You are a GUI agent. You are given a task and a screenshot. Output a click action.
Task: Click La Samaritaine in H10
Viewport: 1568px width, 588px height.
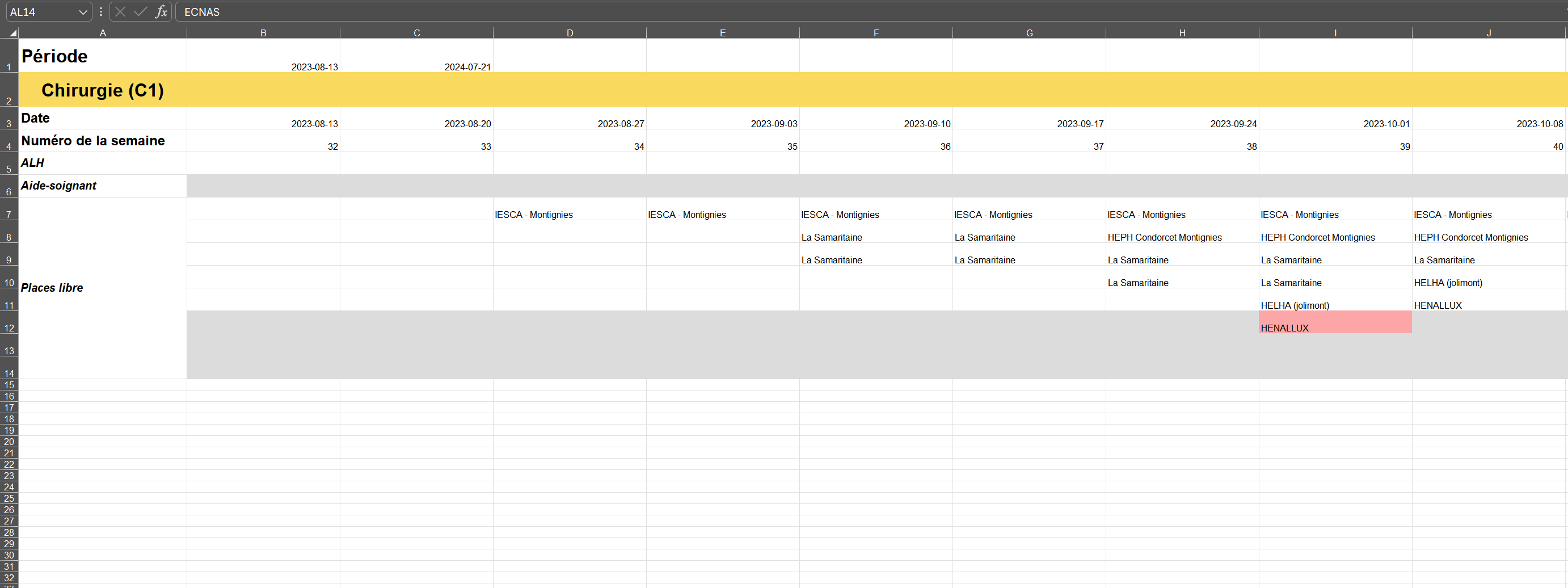pyautogui.click(x=1182, y=277)
